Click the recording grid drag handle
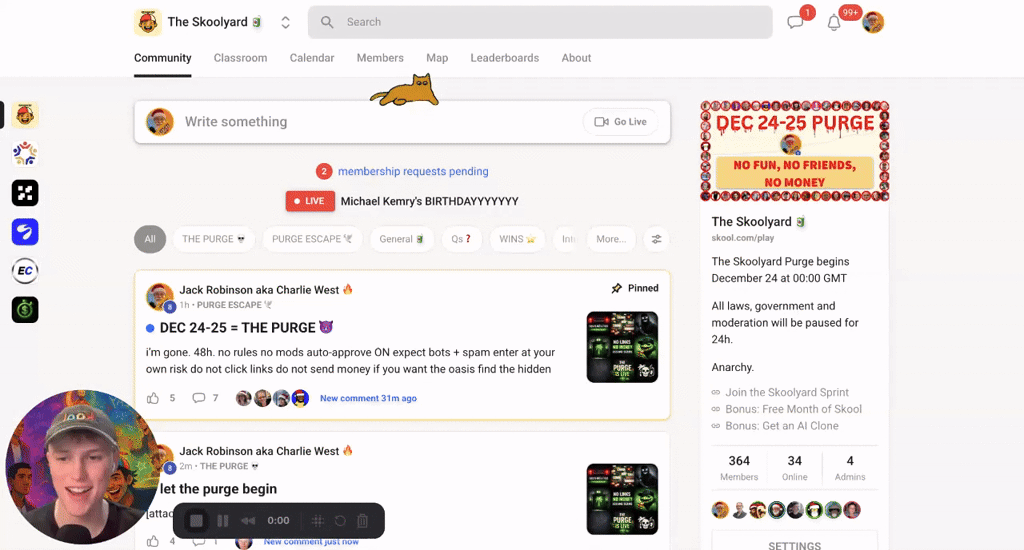 click(317, 521)
